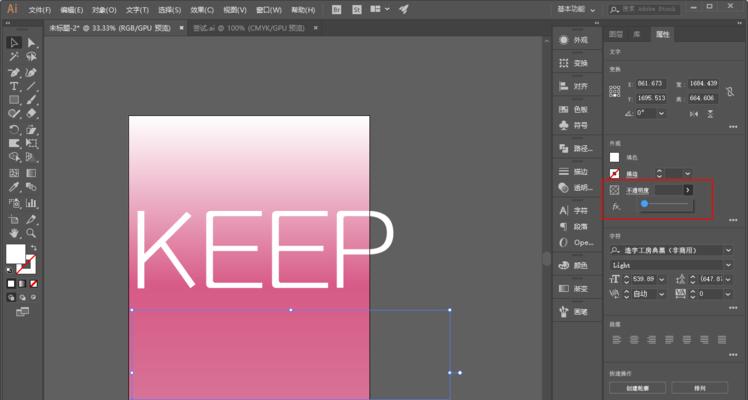Click the opacity slider handle

click(x=644, y=204)
